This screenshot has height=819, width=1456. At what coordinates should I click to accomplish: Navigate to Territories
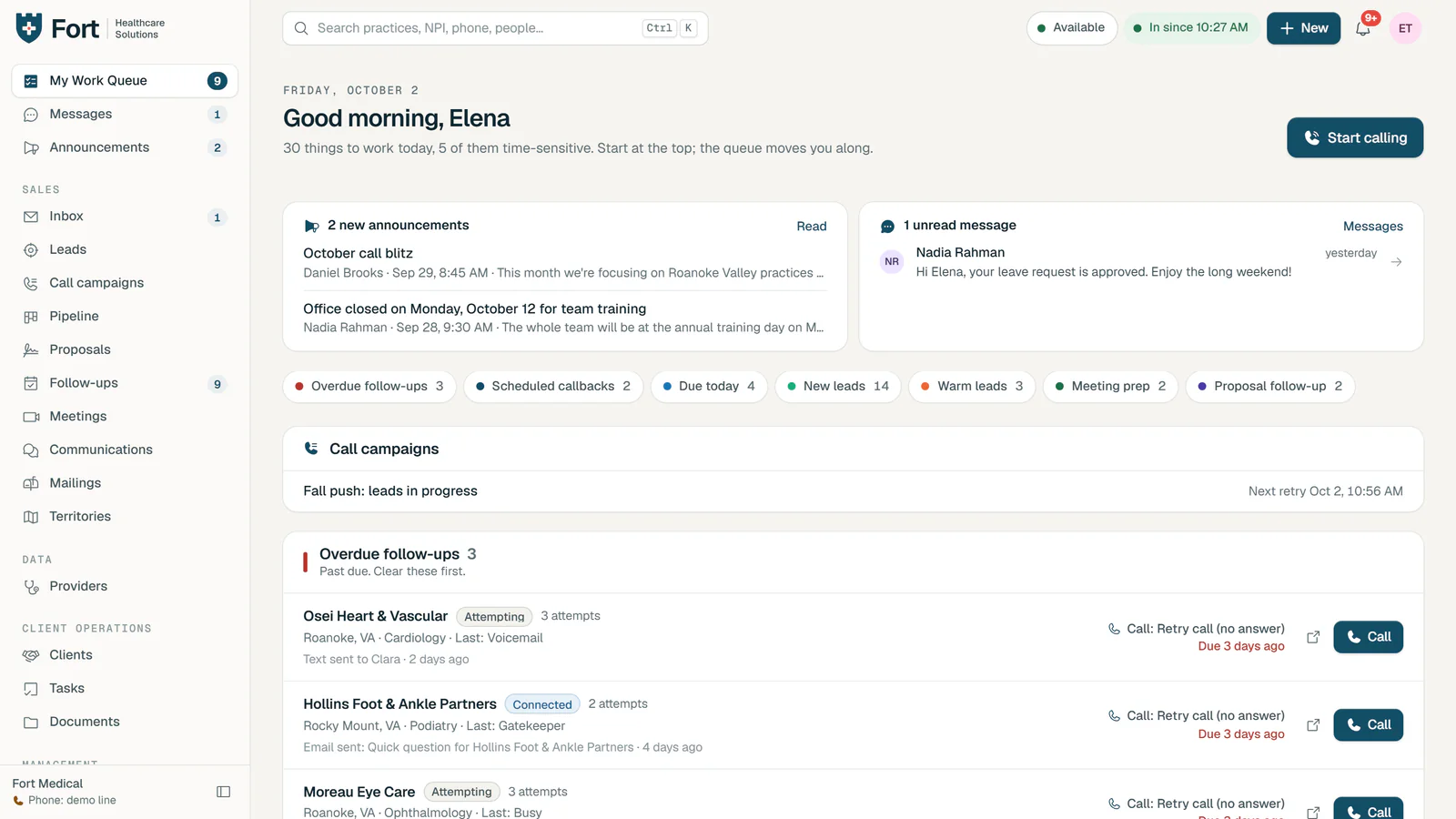click(125, 517)
